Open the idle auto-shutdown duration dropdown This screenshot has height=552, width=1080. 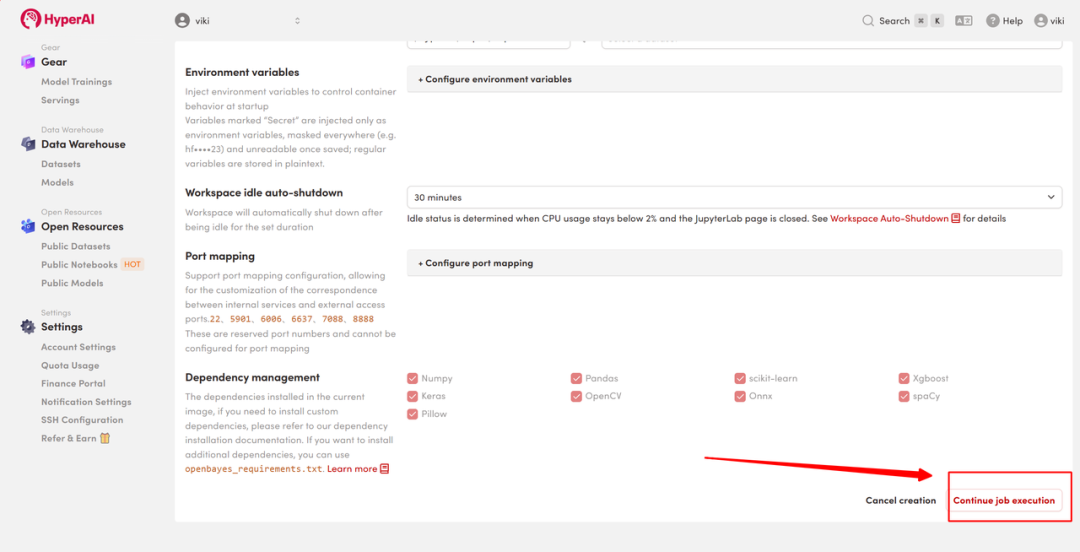click(x=734, y=197)
